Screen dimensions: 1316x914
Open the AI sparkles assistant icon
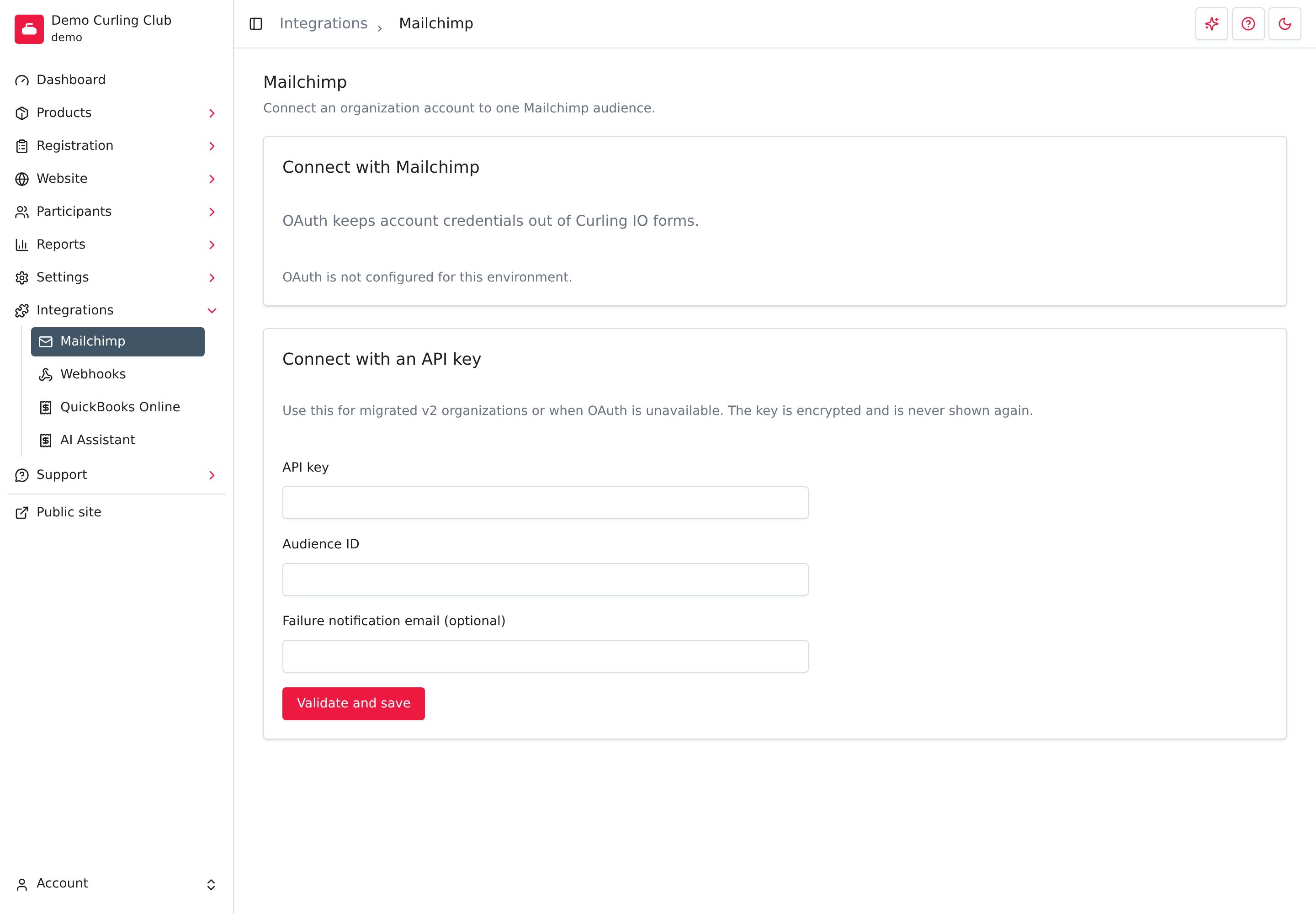1211,23
